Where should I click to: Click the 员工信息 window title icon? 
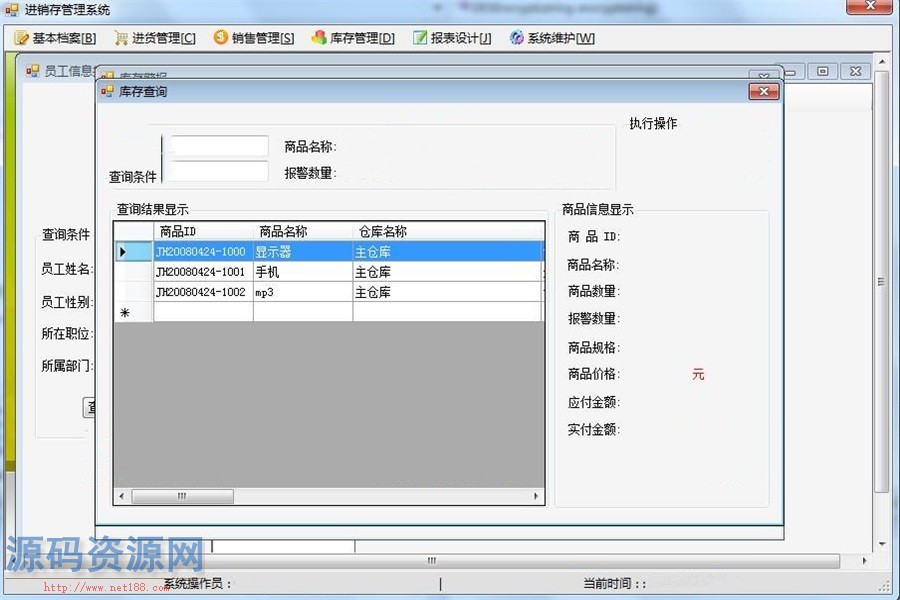[33, 71]
